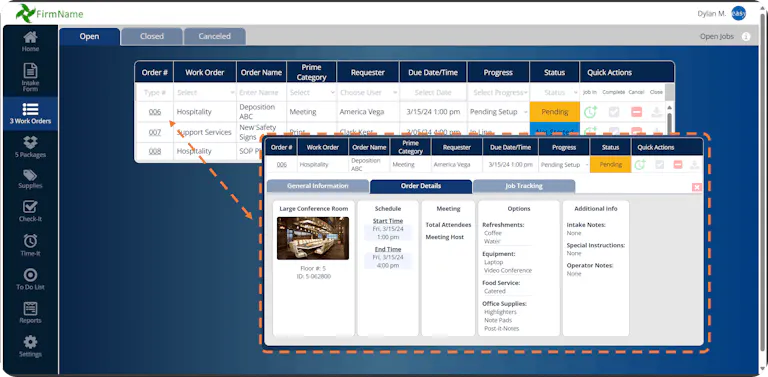768x377 pixels.
Task: Switch to the Open tab
Action: coord(89,36)
